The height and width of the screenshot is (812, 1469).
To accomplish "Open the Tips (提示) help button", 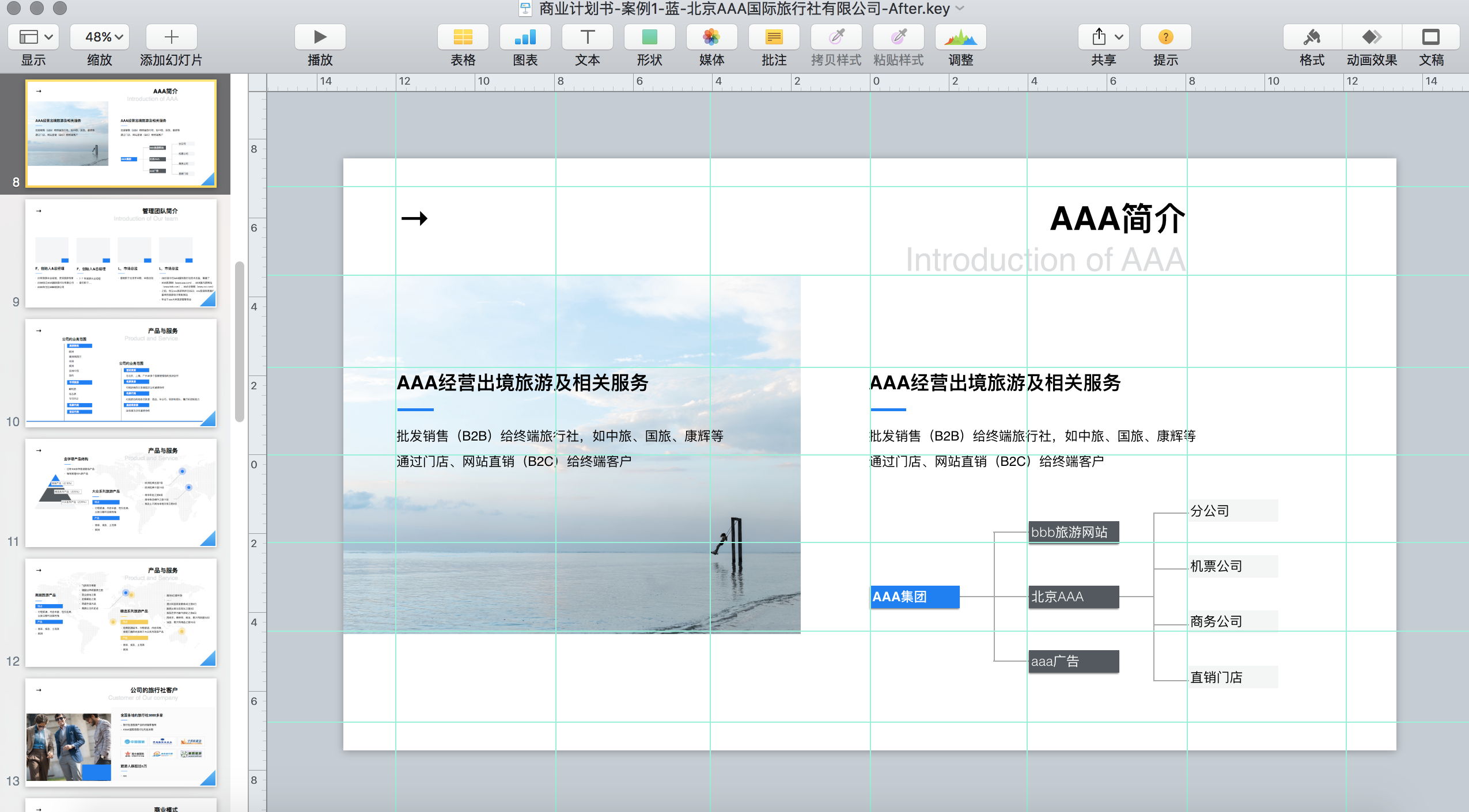I will pyautogui.click(x=1166, y=37).
